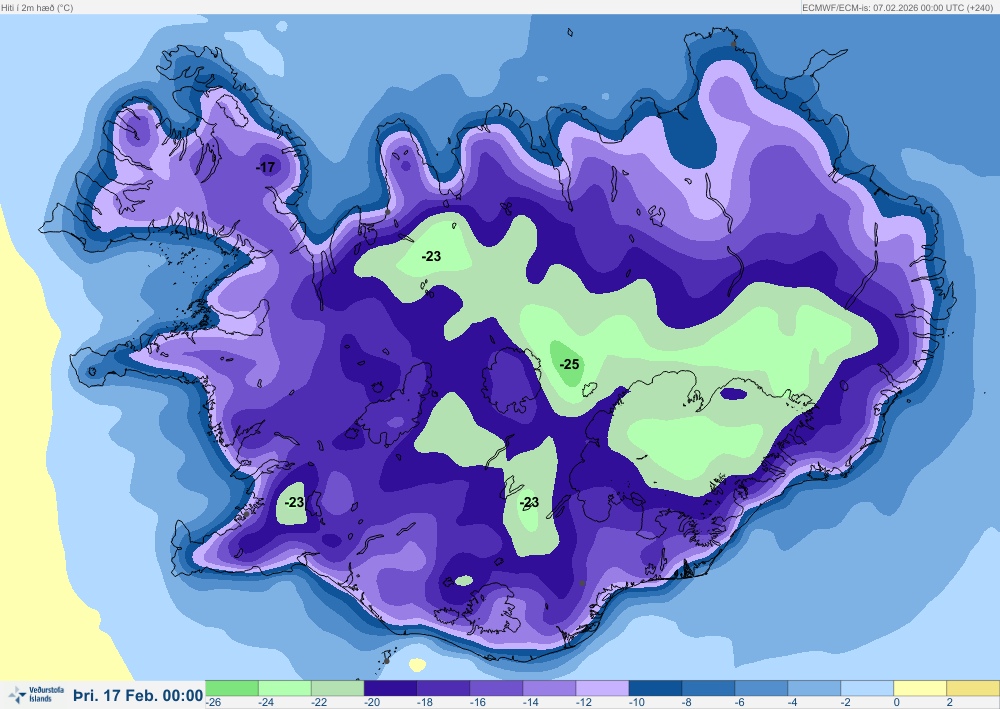The width and height of the screenshot is (1000, 709).
Task: Pick the lavender legend swatch between -12 and -10
Action: pyautogui.click(x=602, y=688)
